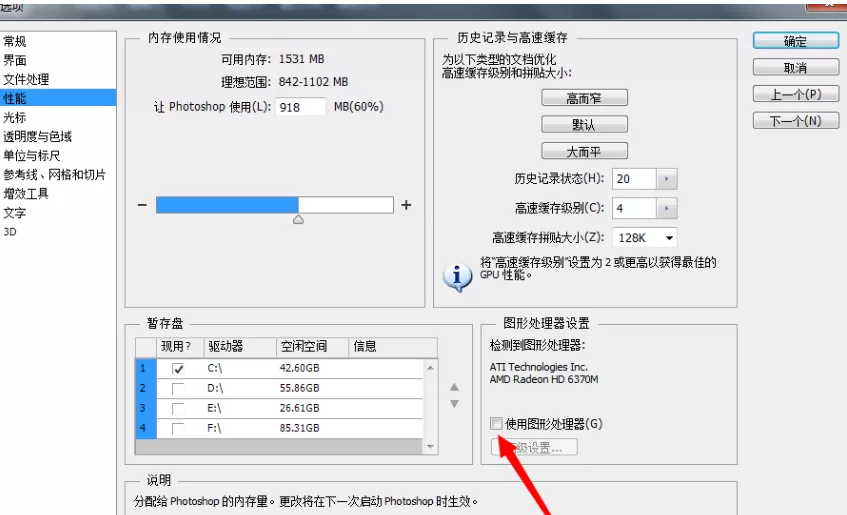Apply the 默认 cache preset
This screenshot has width=847, height=515.
pos(584,125)
